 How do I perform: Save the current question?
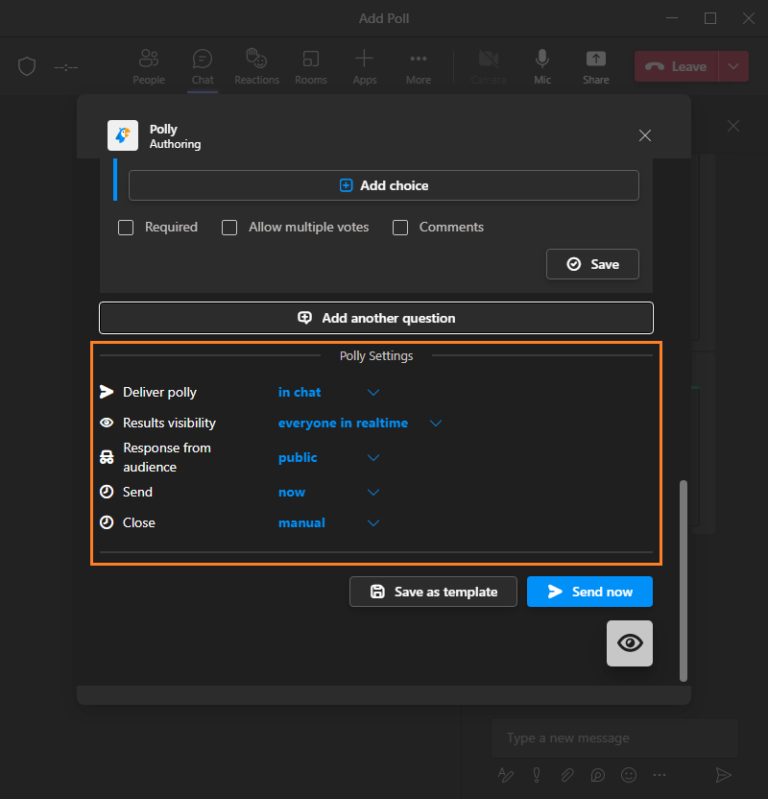(x=592, y=264)
